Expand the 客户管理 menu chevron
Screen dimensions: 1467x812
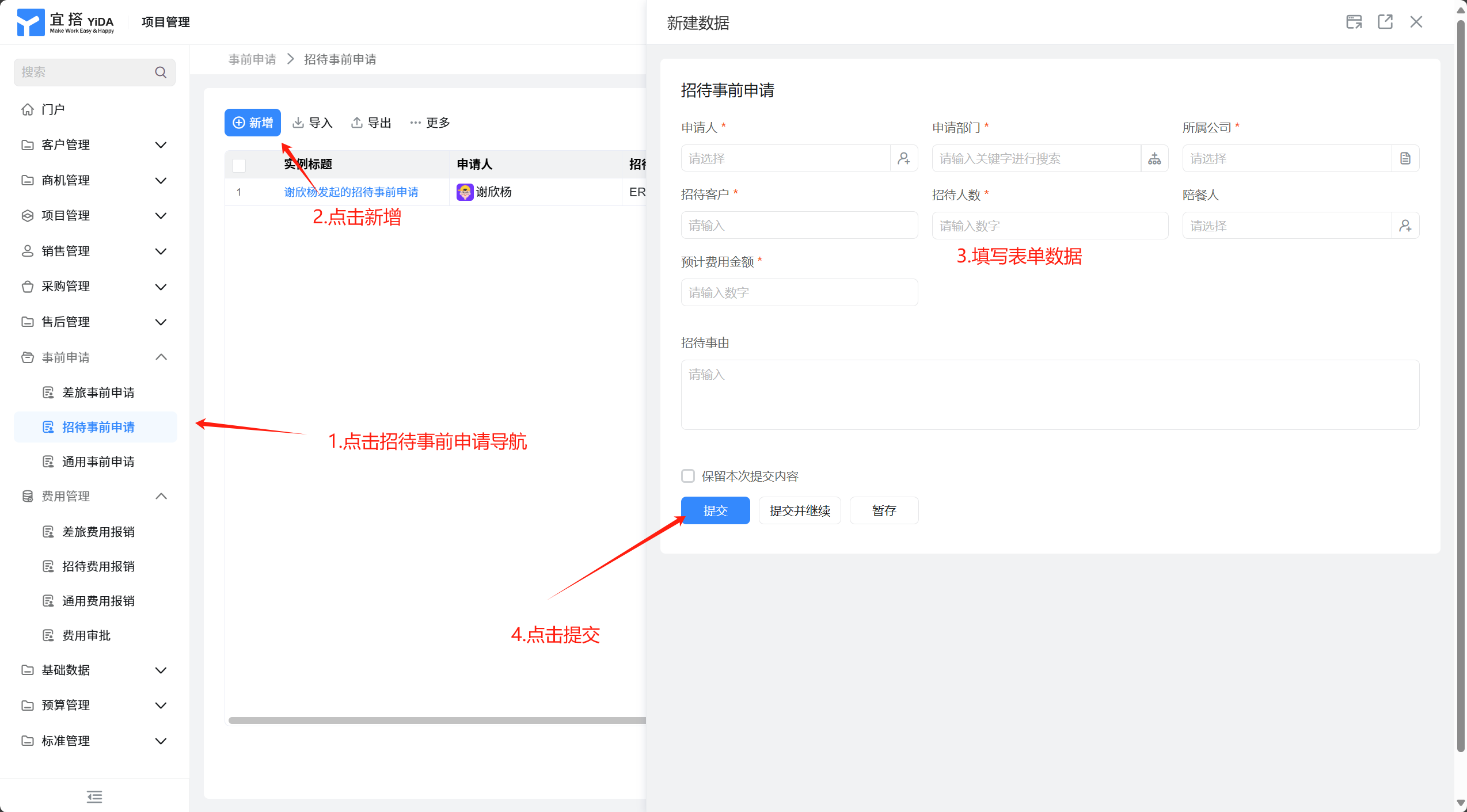click(161, 144)
